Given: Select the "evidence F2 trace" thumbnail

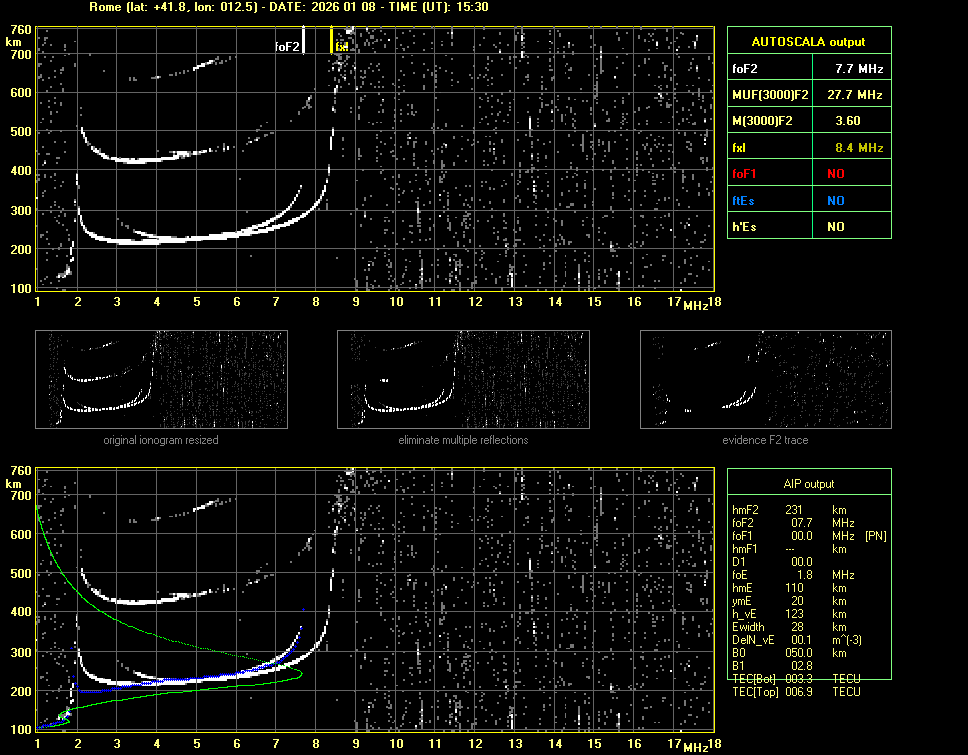Looking at the screenshot, I should pyautogui.click(x=765, y=379).
